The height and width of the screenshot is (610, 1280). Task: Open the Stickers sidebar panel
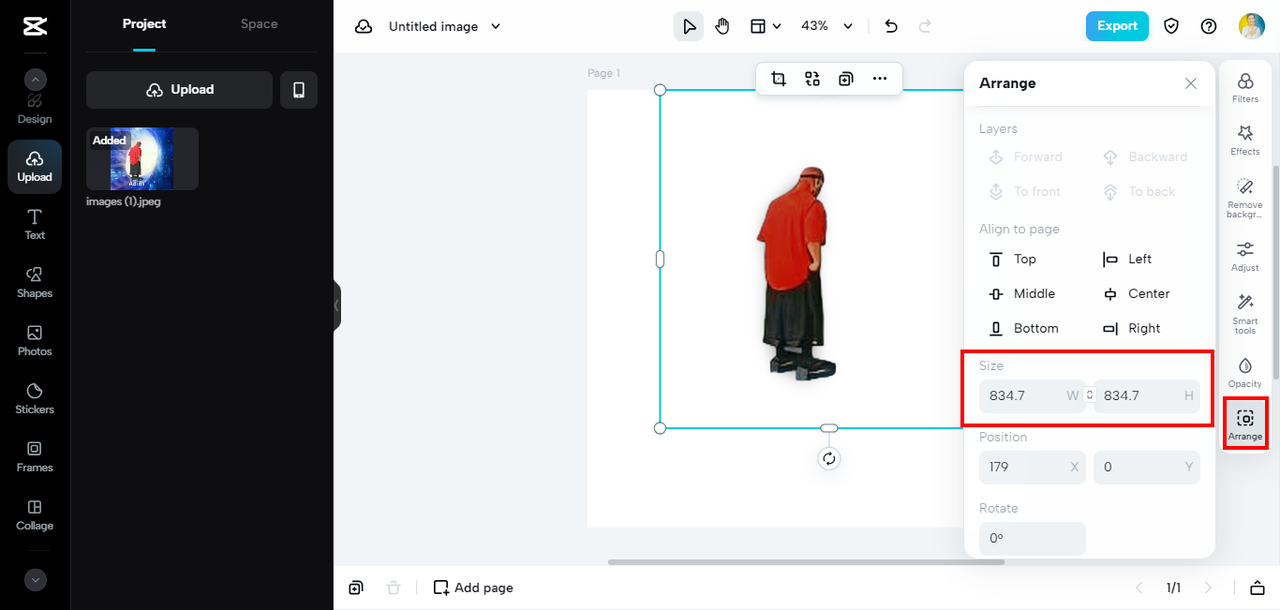pos(34,398)
